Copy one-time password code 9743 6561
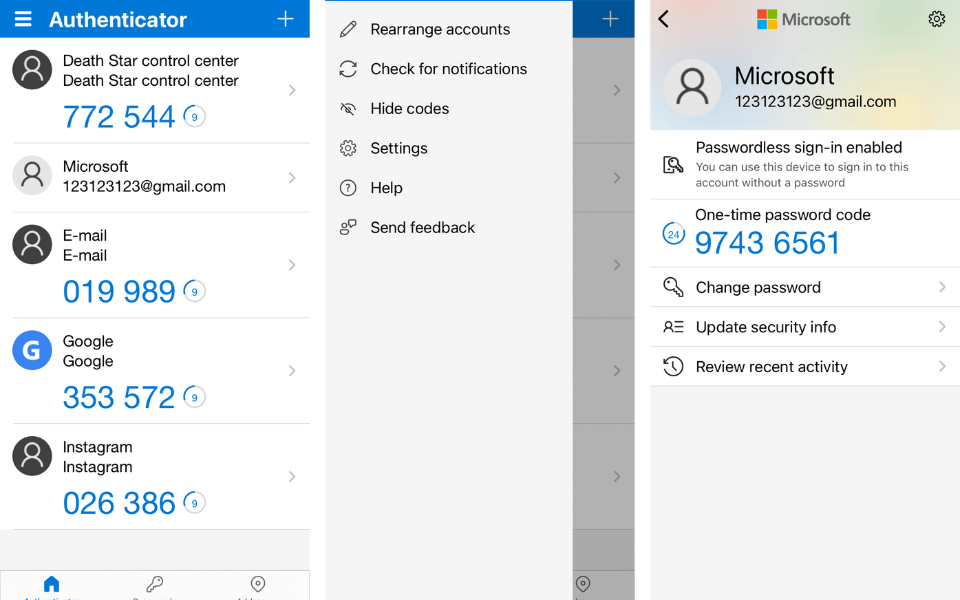This screenshot has height=600, width=960. click(x=767, y=243)
